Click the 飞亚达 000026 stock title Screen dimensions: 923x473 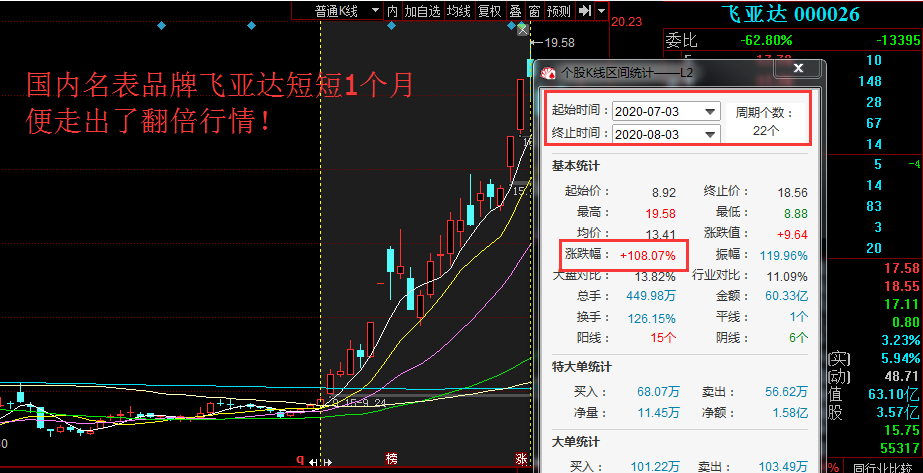point(790,14)
